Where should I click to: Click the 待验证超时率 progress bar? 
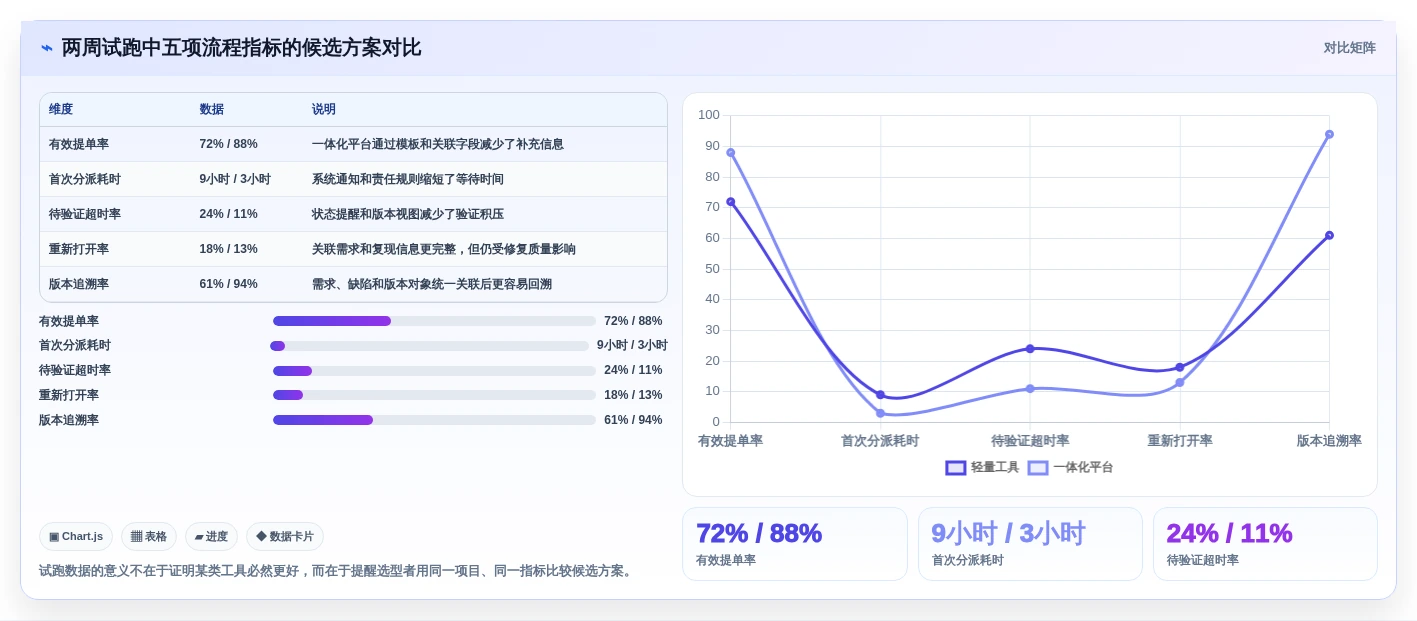(x=434, y=371)
